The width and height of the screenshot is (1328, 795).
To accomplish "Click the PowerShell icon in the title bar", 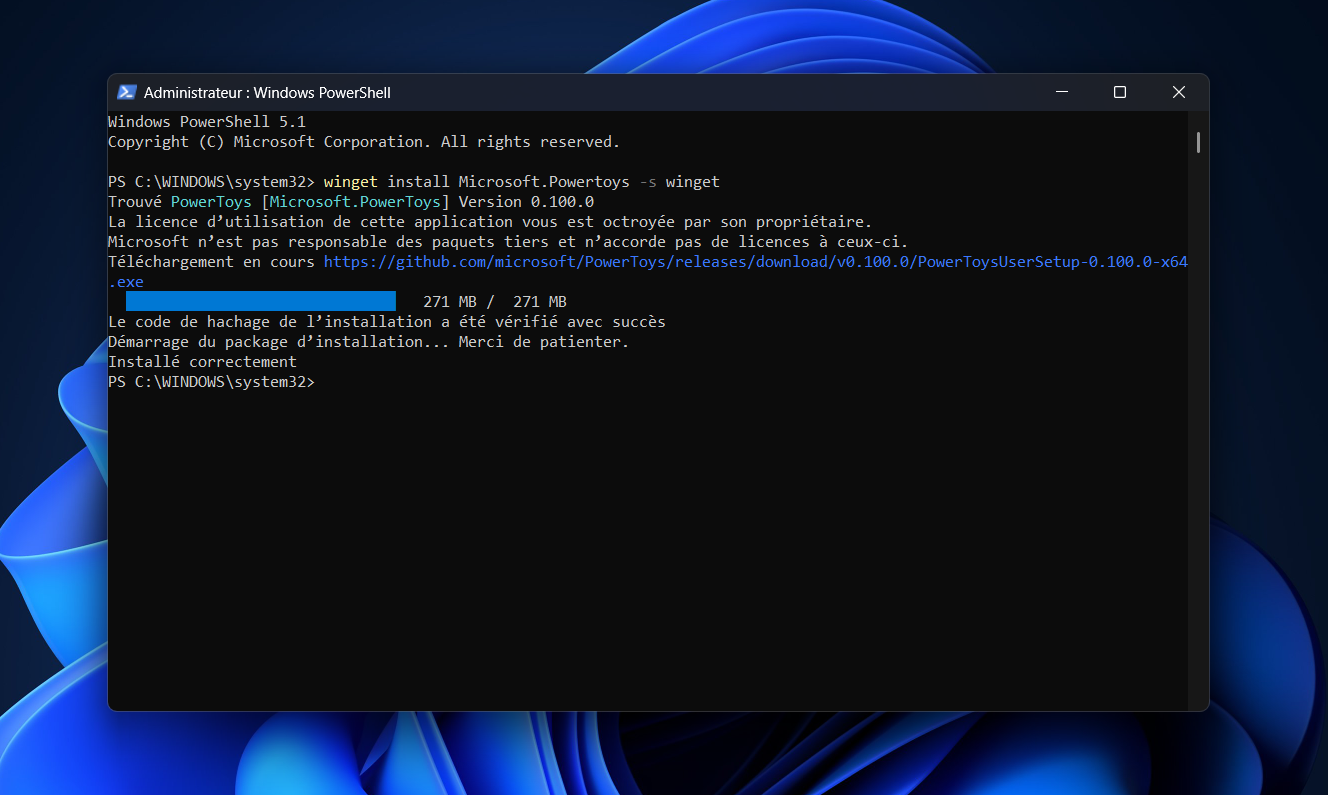I will pyautogui.click(x=126, y=92).
